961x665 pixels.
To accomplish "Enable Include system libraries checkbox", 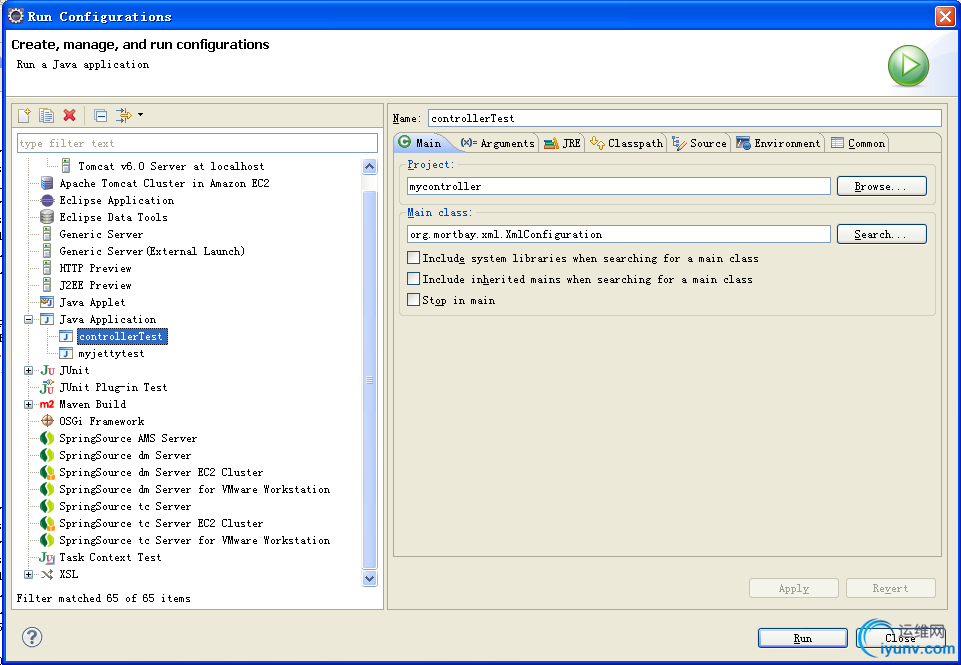I will click(x=414, y=257).
